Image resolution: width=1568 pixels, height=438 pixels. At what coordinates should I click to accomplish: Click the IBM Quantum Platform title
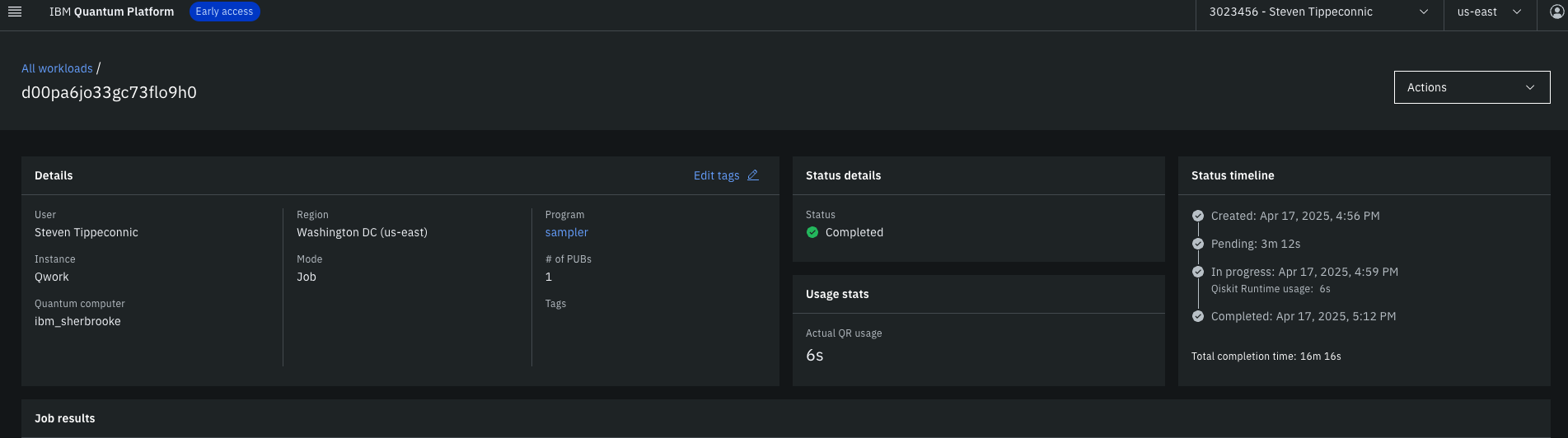111,12
